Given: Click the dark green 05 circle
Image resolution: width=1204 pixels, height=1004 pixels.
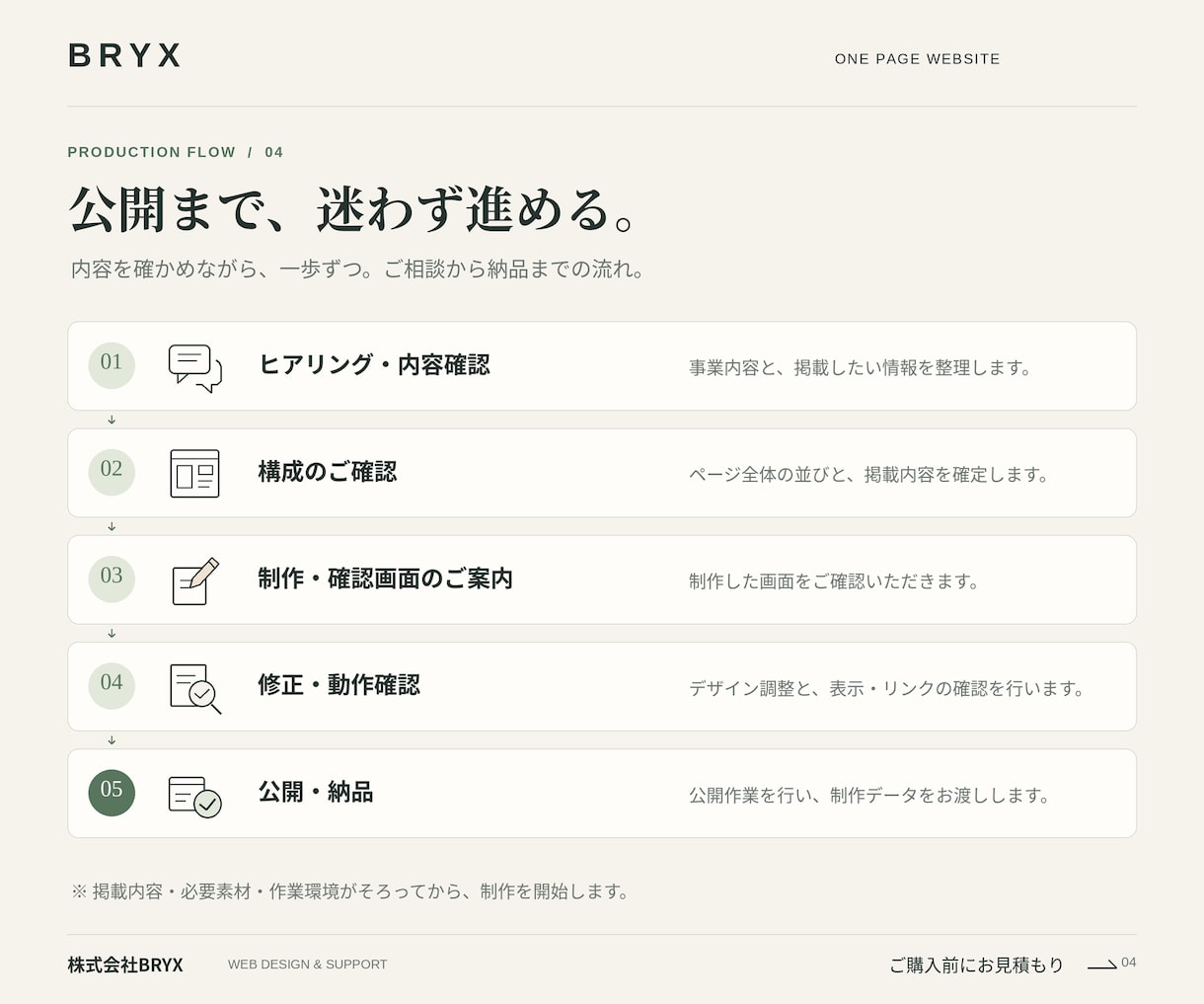Looking at the screenshot, I should [x=112, y=792].
